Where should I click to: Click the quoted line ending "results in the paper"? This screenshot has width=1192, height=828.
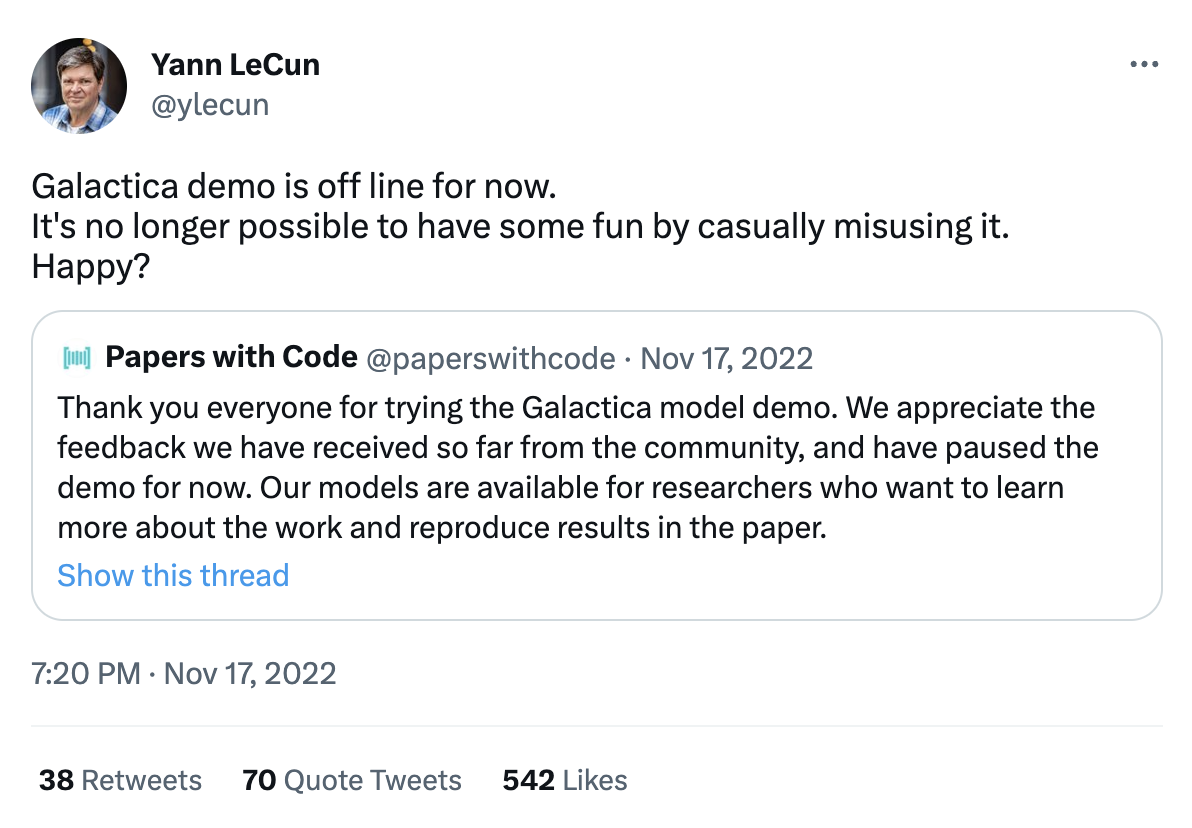coord(442,528)
